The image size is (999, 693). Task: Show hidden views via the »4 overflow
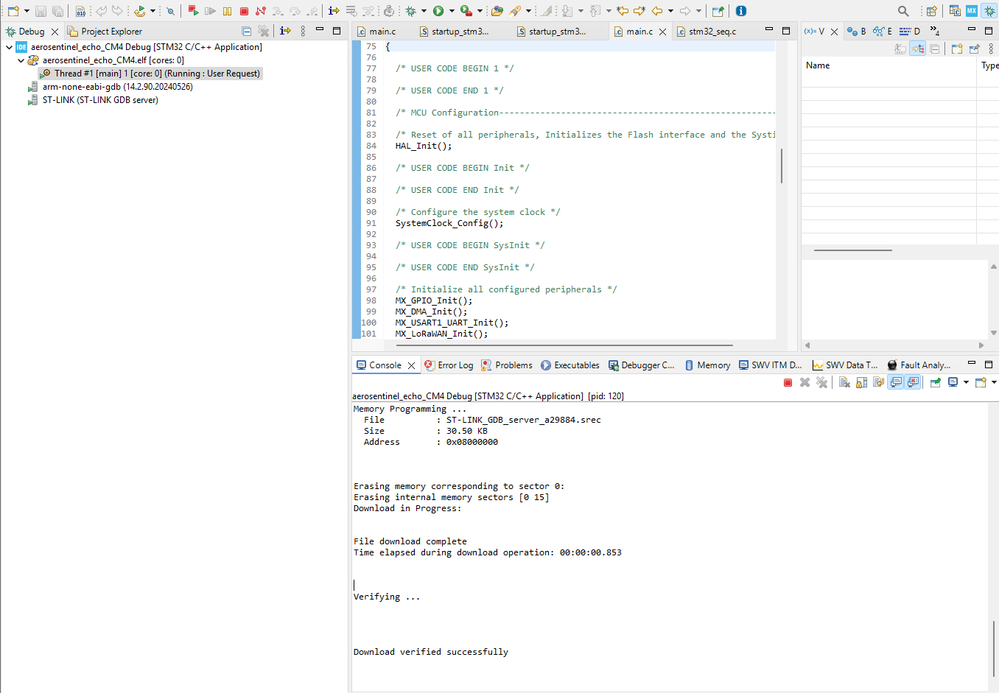pos(934,31)
